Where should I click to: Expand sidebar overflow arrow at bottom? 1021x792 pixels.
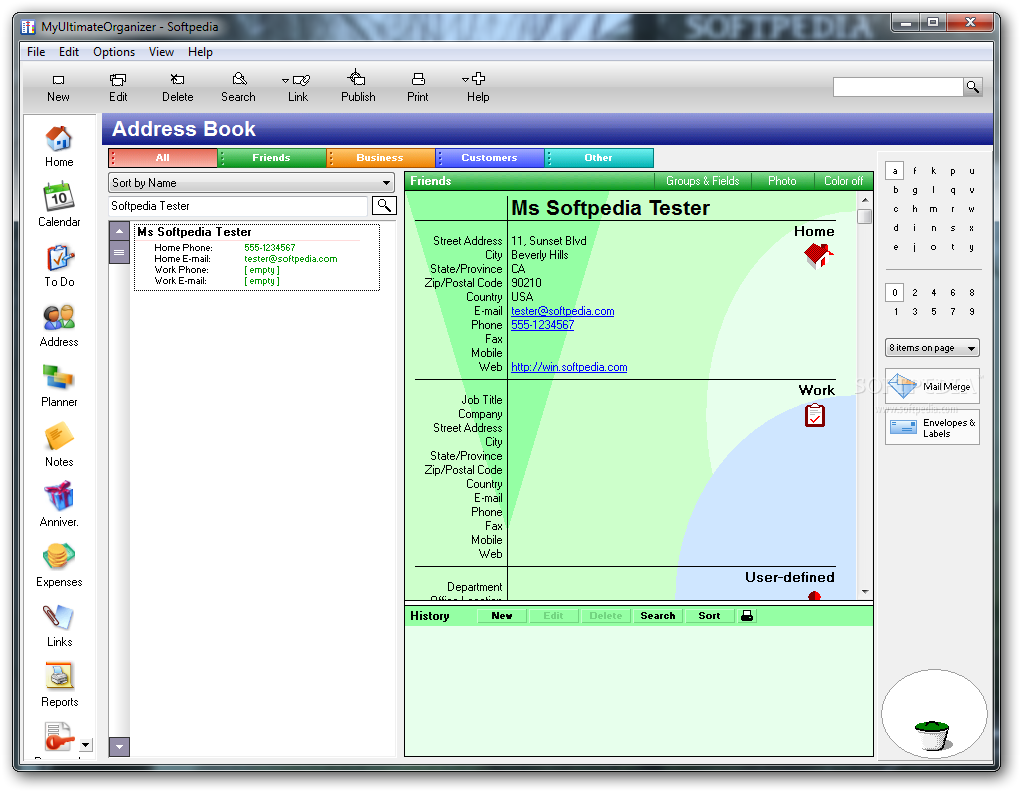tap(85, 744)
